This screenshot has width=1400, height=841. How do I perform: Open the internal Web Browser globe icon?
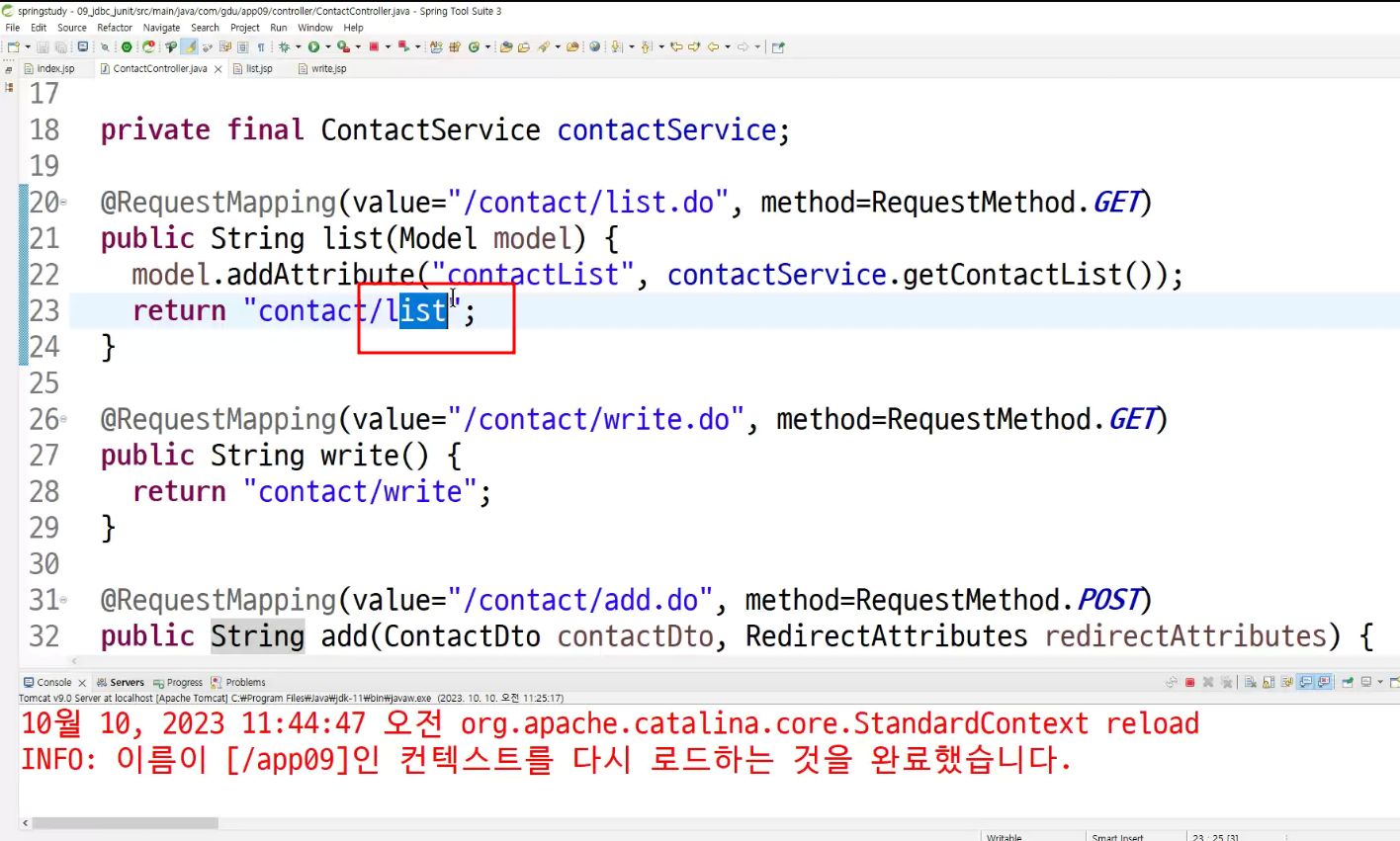594,46
